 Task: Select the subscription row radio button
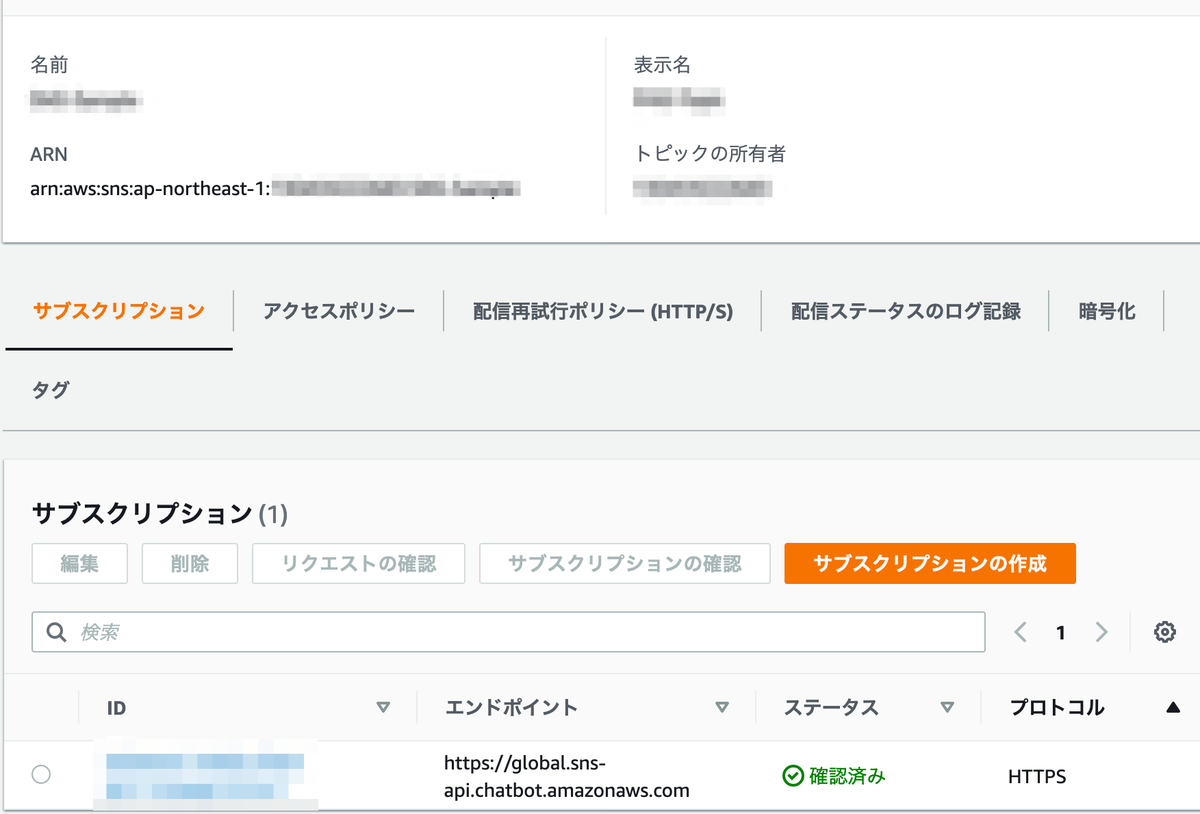click(41, 774)
